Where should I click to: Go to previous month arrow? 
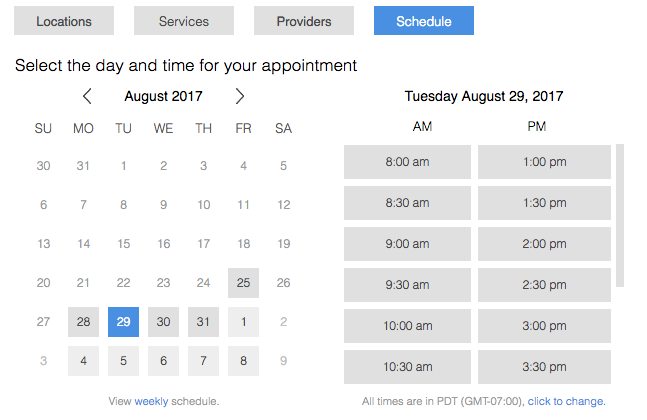pos(87,97)
